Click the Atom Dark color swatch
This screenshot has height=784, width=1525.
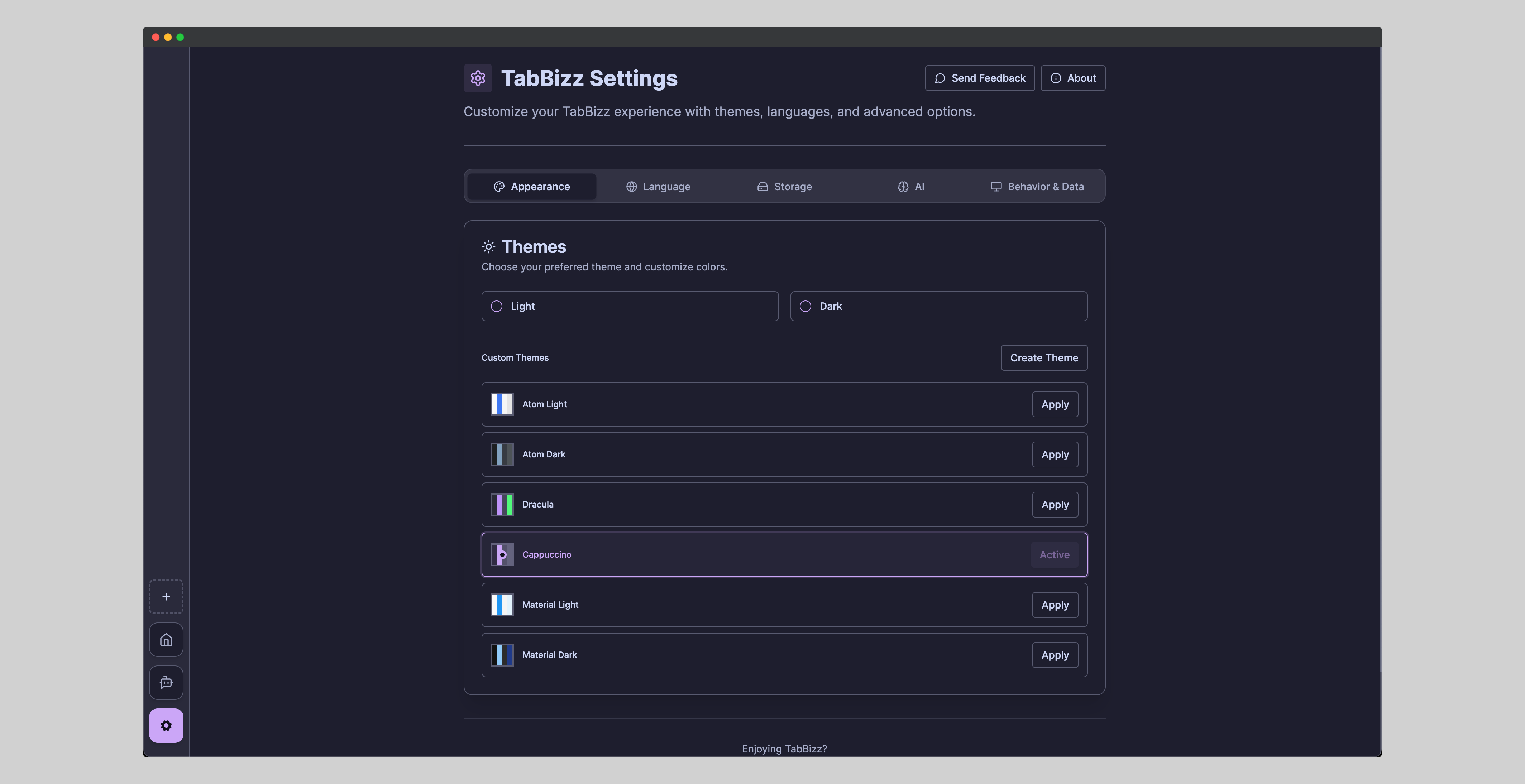pyautogui.click(x=502, y=454)
